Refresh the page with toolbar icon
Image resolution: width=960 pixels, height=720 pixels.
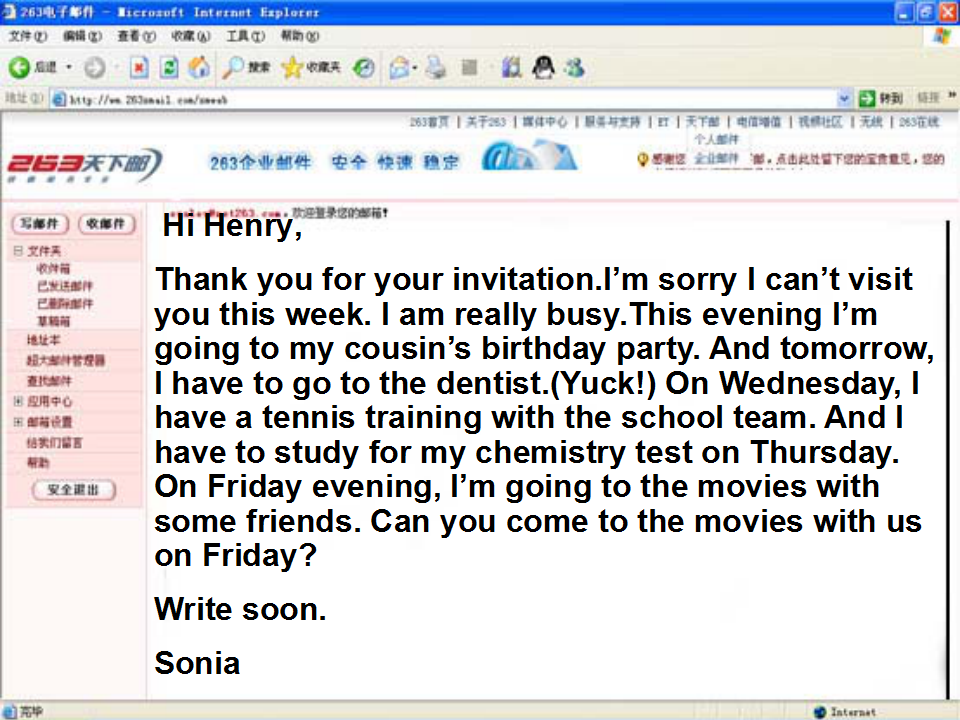click(170, 67)
